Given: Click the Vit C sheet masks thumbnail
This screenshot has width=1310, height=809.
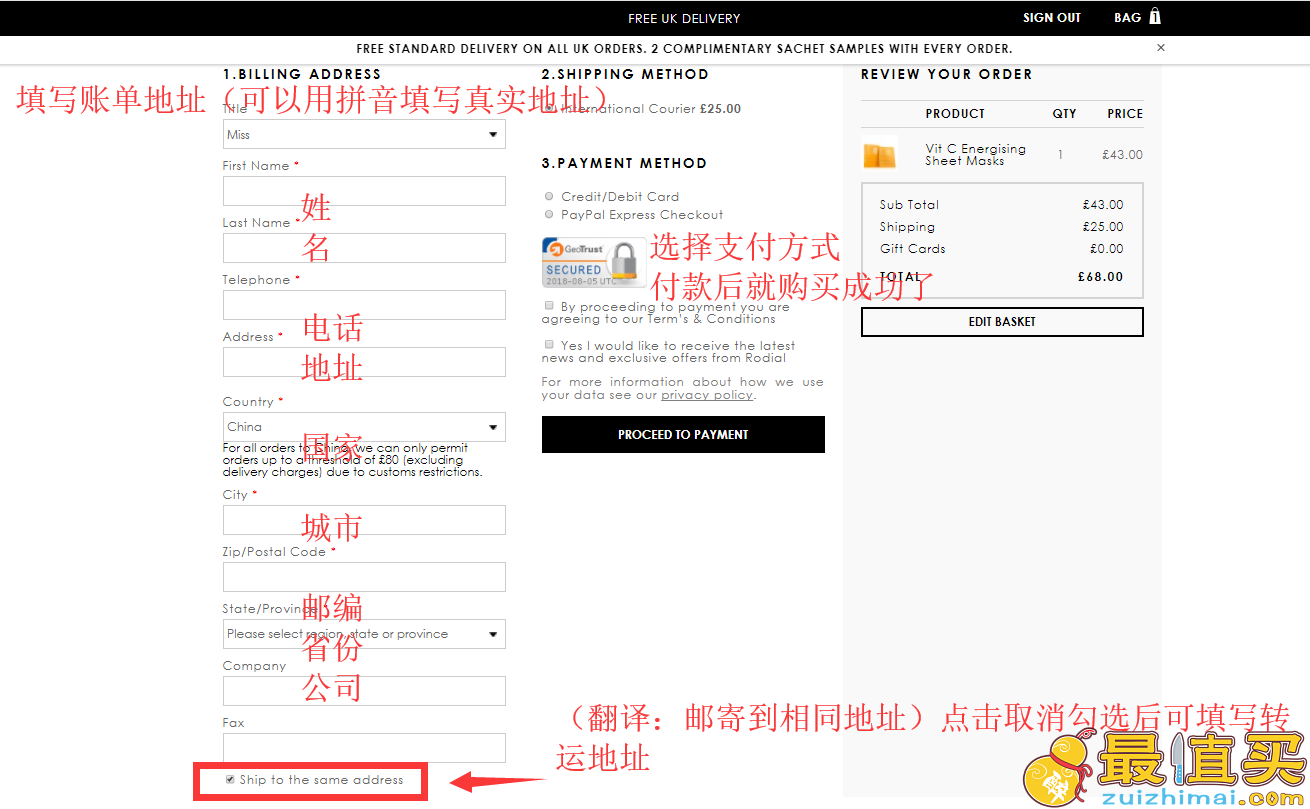Looking at the screenshot, I should tap(879, 155).
